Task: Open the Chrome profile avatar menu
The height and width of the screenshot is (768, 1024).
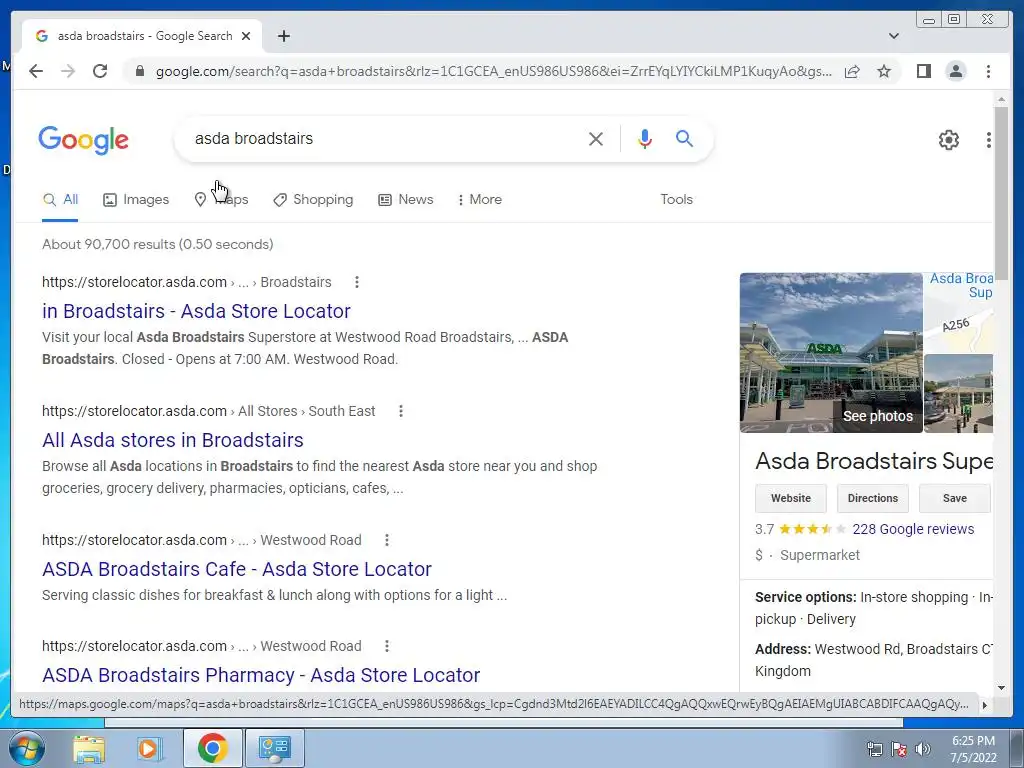Action: [955, 71]
